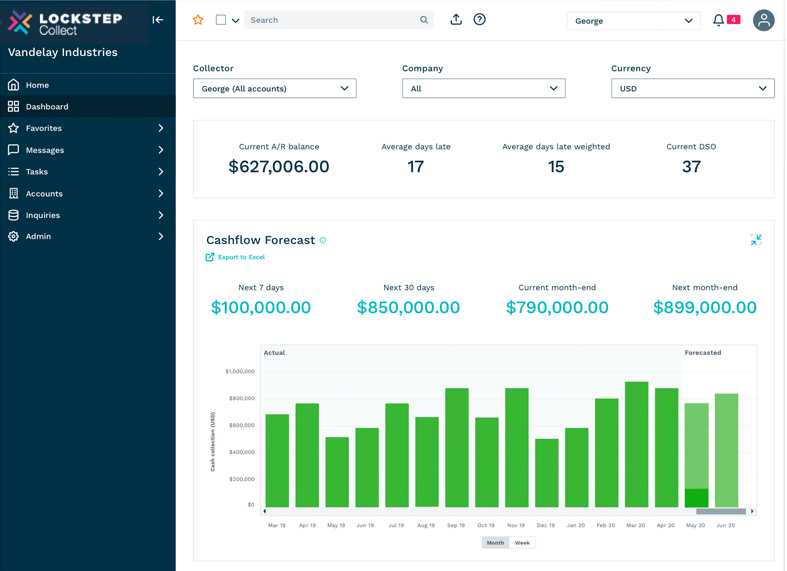This screenshot has height=571, width=787.
Task: Expand the Accounts sidebar menu
Action: coord(44,194)
